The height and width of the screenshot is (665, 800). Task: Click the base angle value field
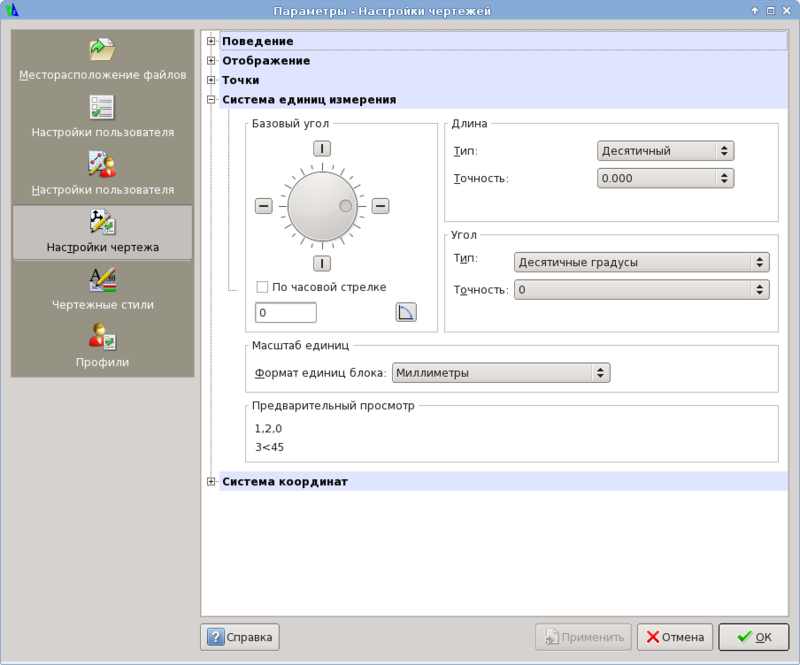[286, 312]
